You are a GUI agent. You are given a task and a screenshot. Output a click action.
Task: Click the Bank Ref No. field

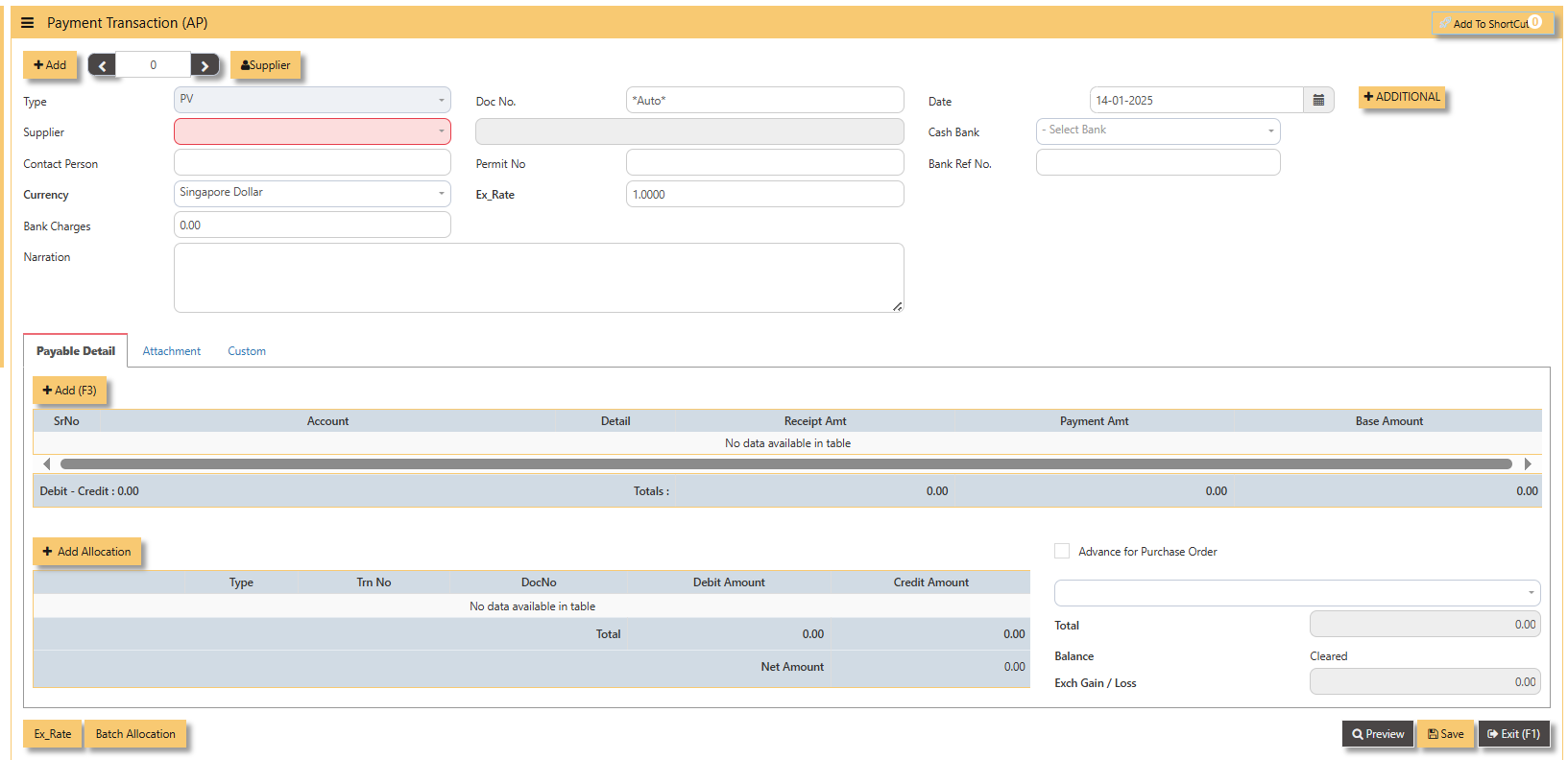point(1158,162)
